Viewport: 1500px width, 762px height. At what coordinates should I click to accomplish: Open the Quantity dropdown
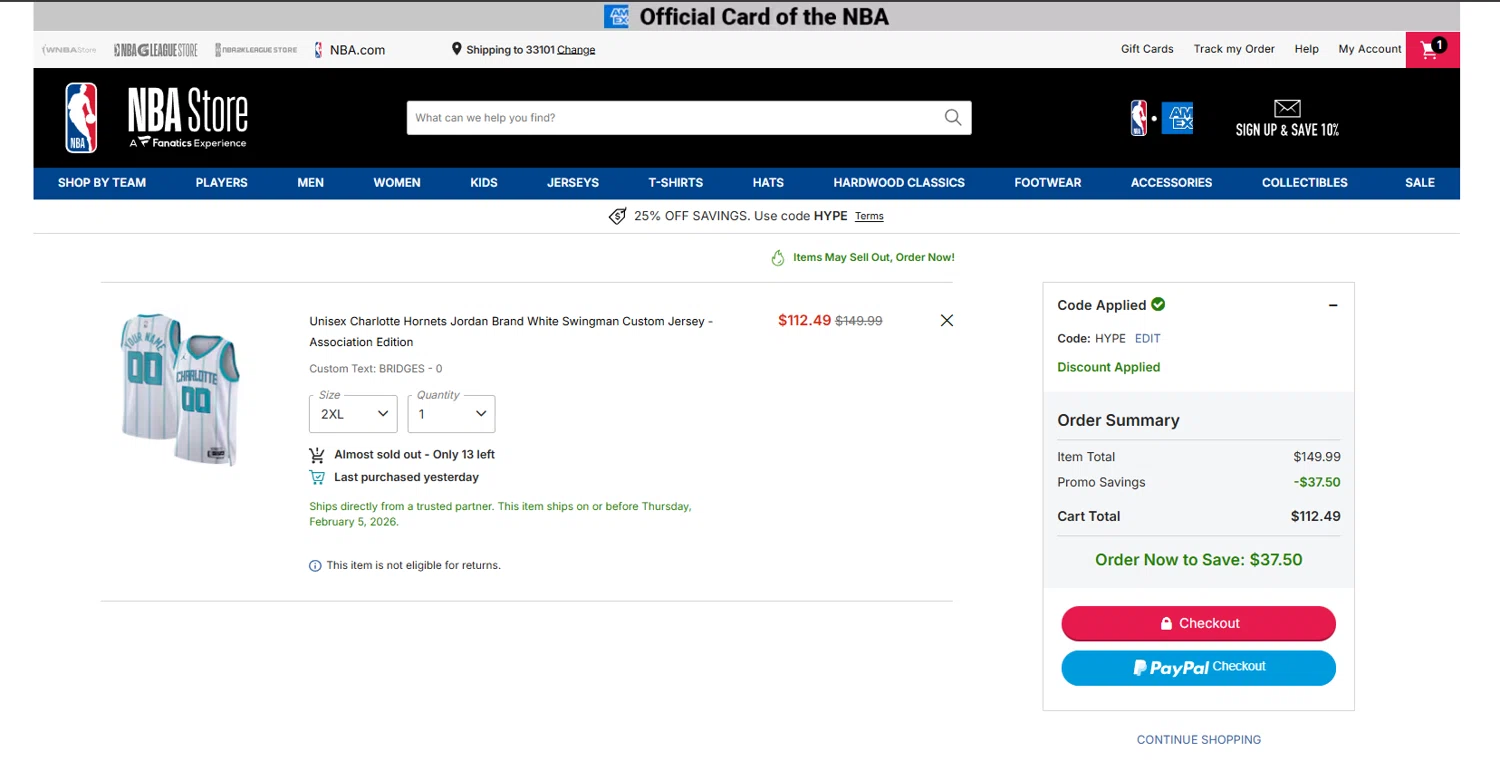coord(451,414)
